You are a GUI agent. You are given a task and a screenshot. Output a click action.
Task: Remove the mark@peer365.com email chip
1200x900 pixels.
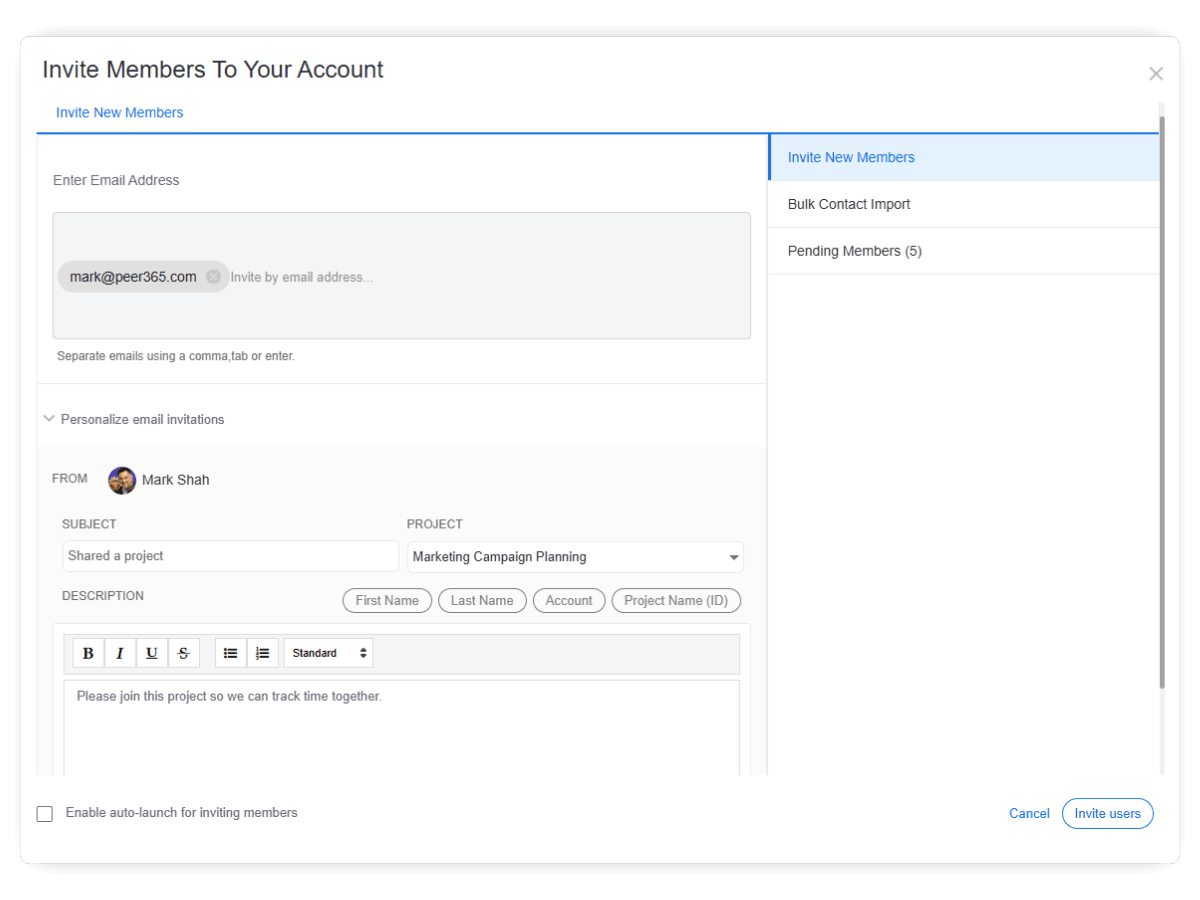[213, 277]
